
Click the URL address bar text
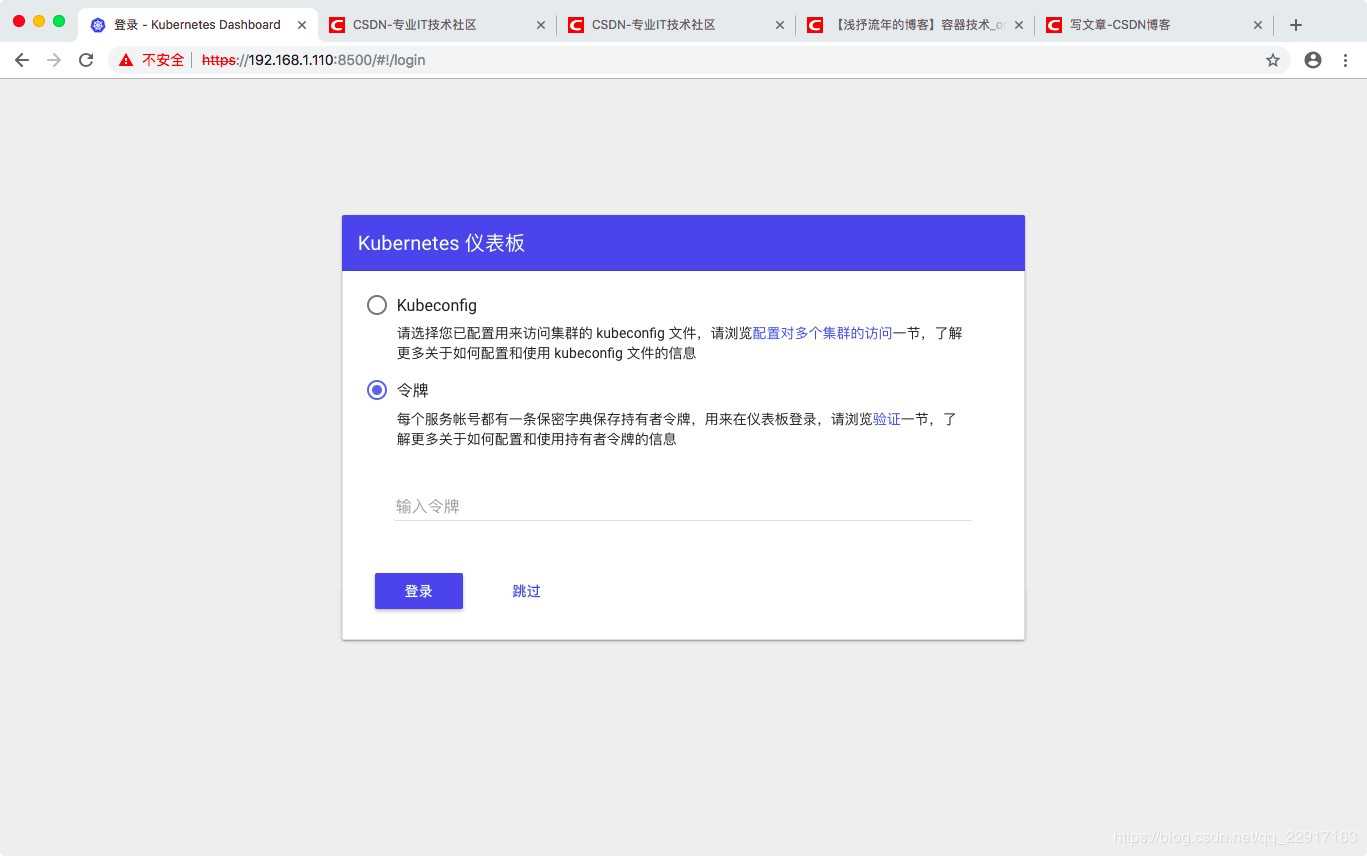coord(314,60)
